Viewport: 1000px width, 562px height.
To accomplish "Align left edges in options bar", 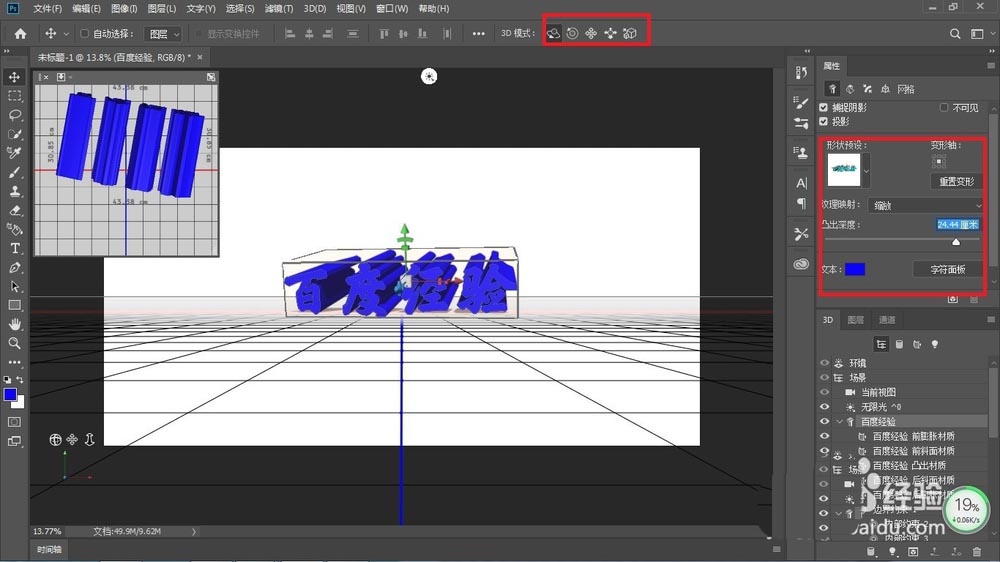I will [290, 34].
